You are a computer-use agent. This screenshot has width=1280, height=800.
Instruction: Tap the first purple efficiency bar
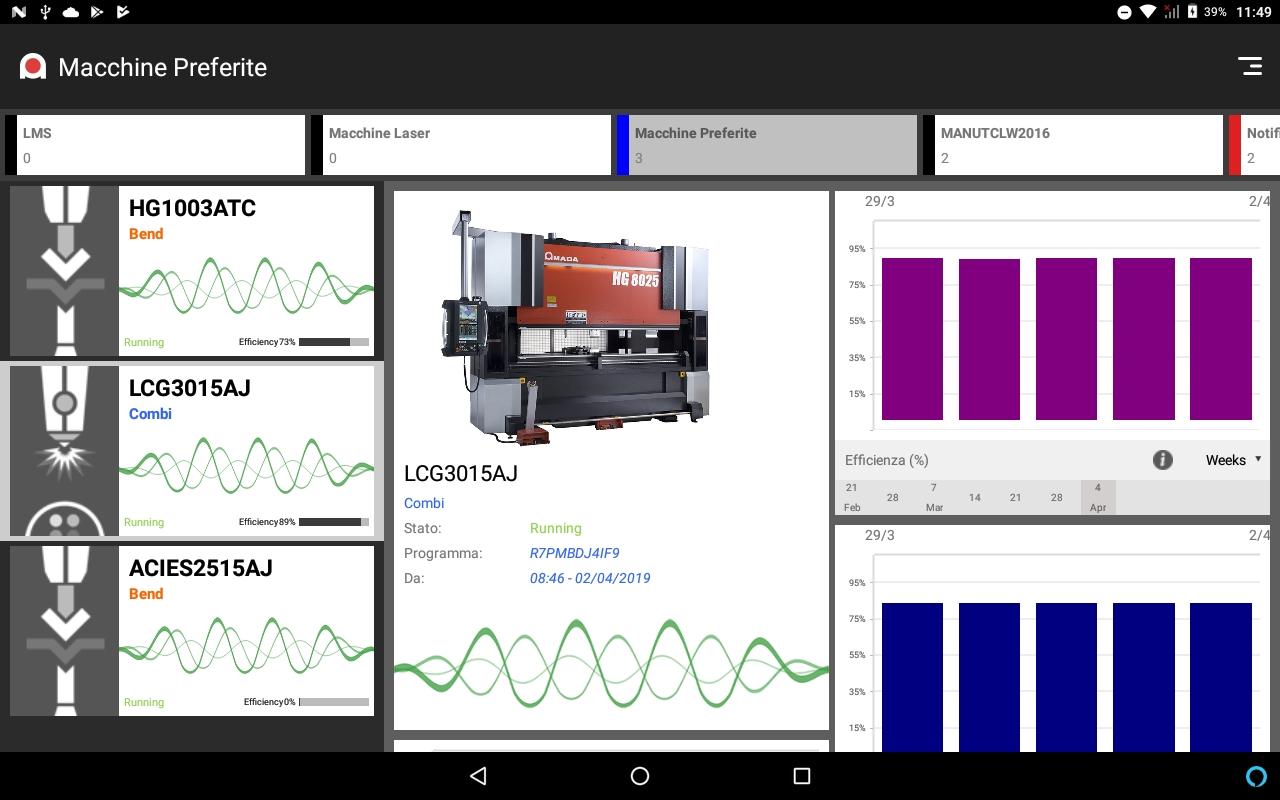click(x=912, y=339)
